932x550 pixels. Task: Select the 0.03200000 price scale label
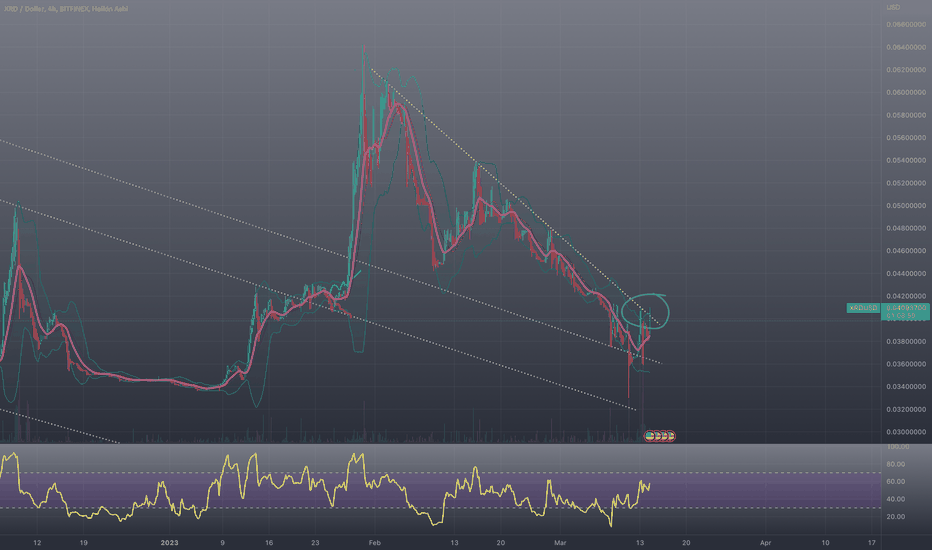(x=906, y=409)
